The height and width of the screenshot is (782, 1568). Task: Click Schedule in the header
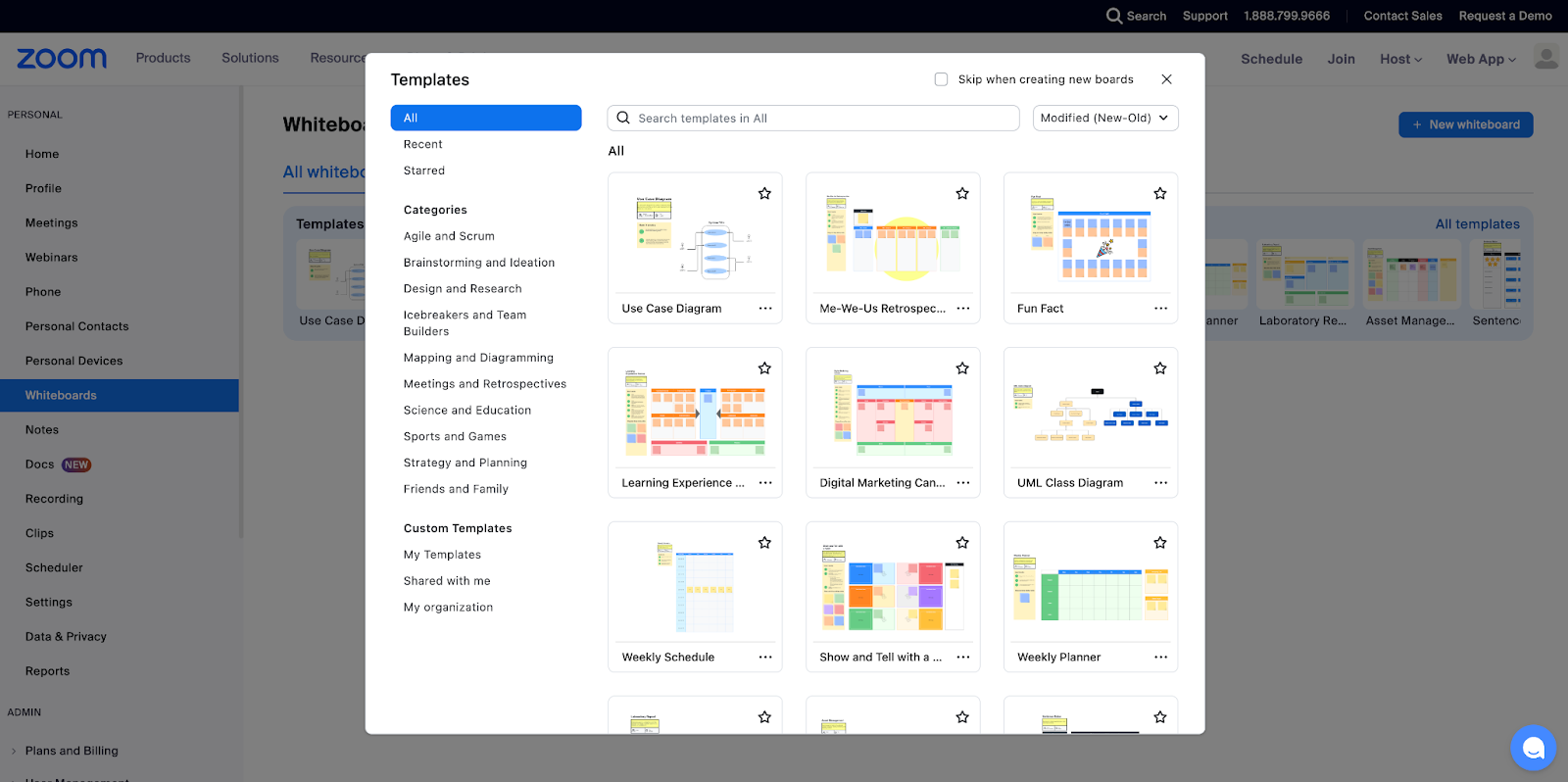1271,59
